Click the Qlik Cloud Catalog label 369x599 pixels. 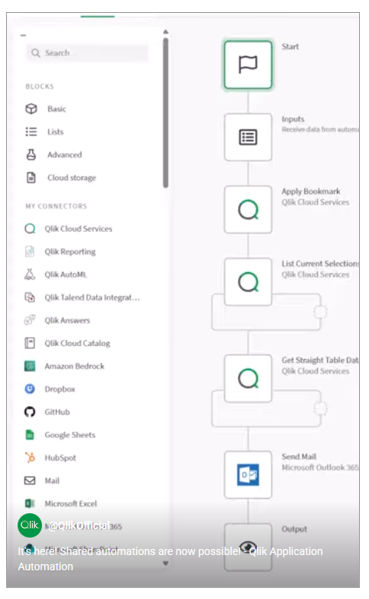[x=77, y=343]
